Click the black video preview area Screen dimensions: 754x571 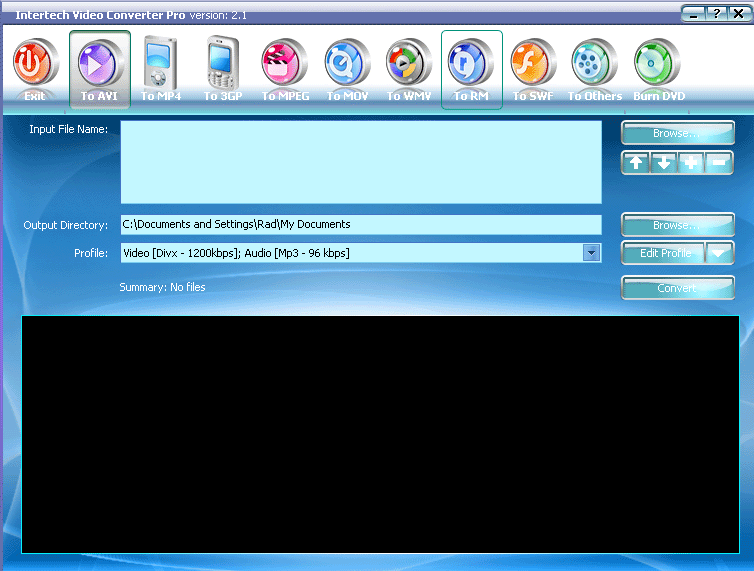(380, 434)
